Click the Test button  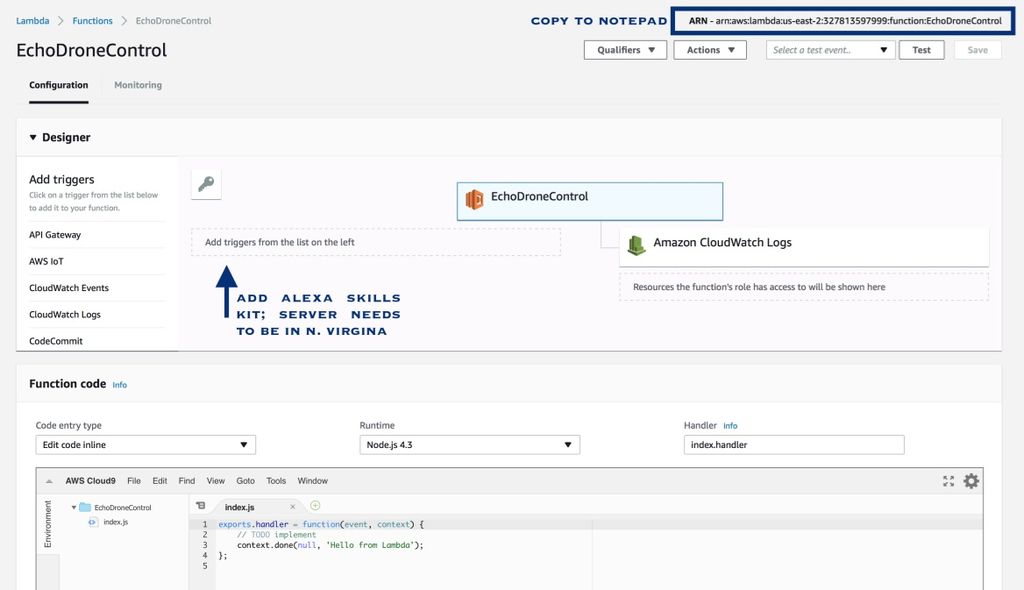[921, 50]
